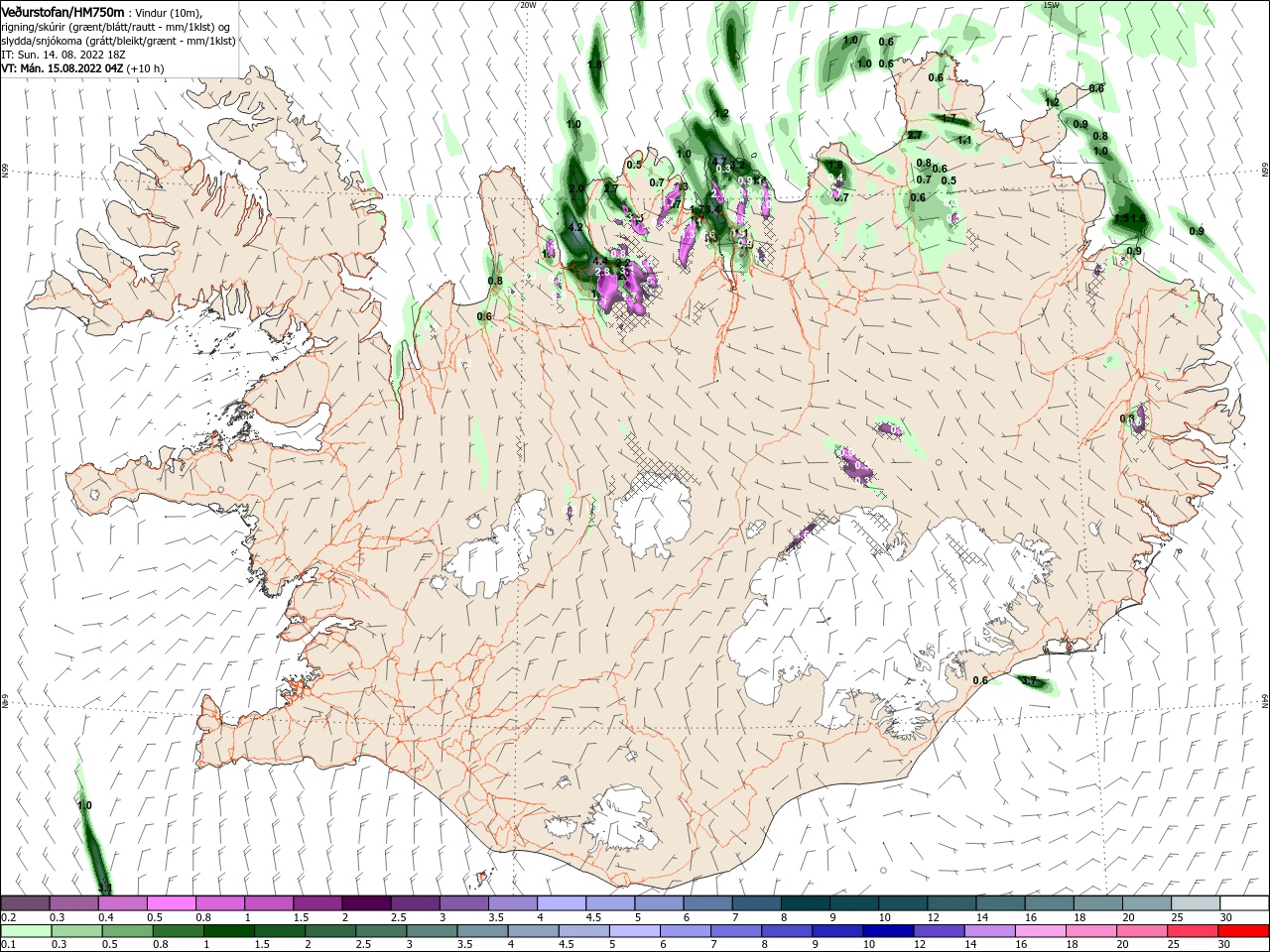Pick the 0.8 swatch in the upper snow scale
The height and width of the screenshot is (952, 1270).
219,903
